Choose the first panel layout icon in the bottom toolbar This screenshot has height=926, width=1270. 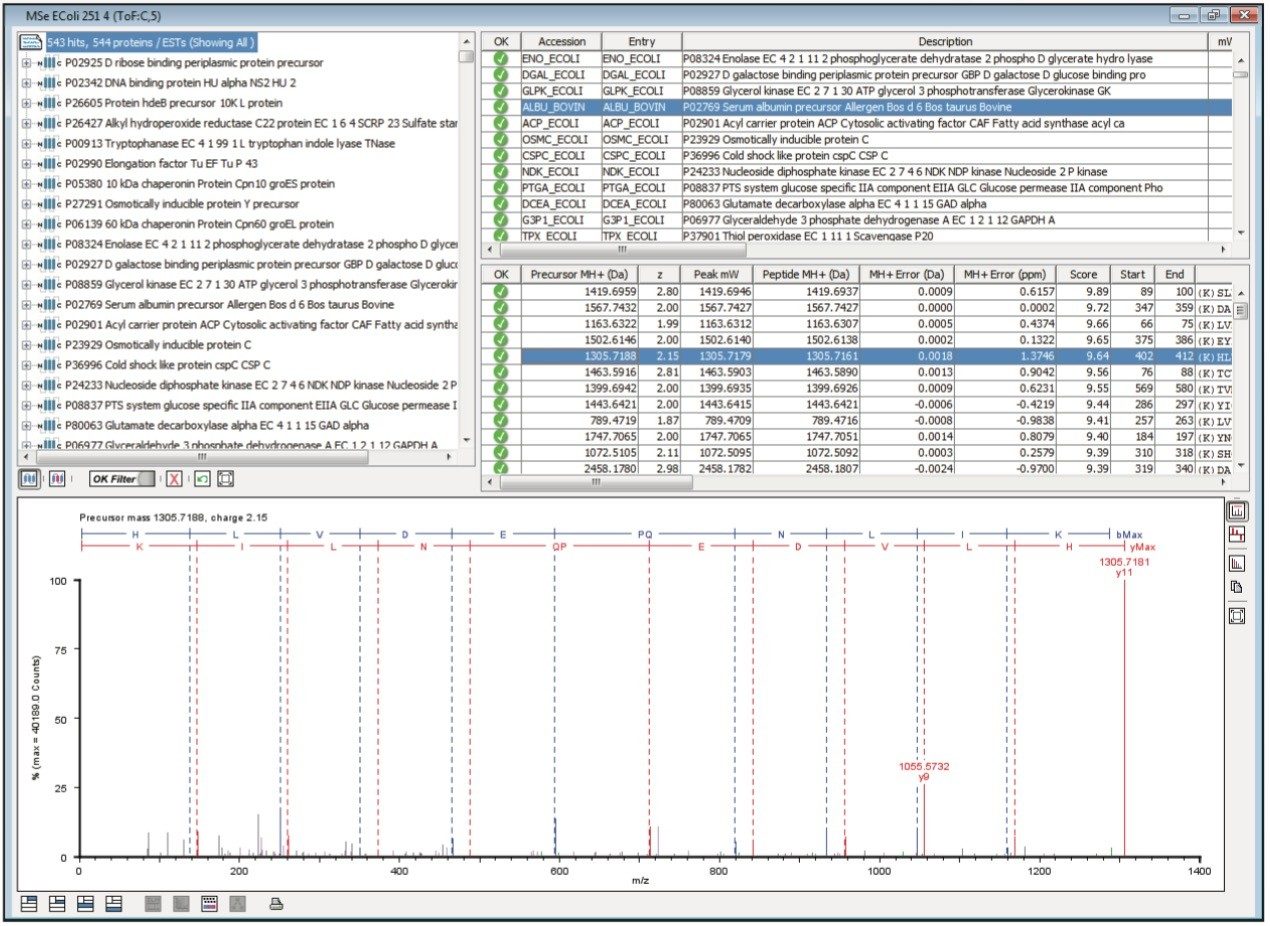29,904
